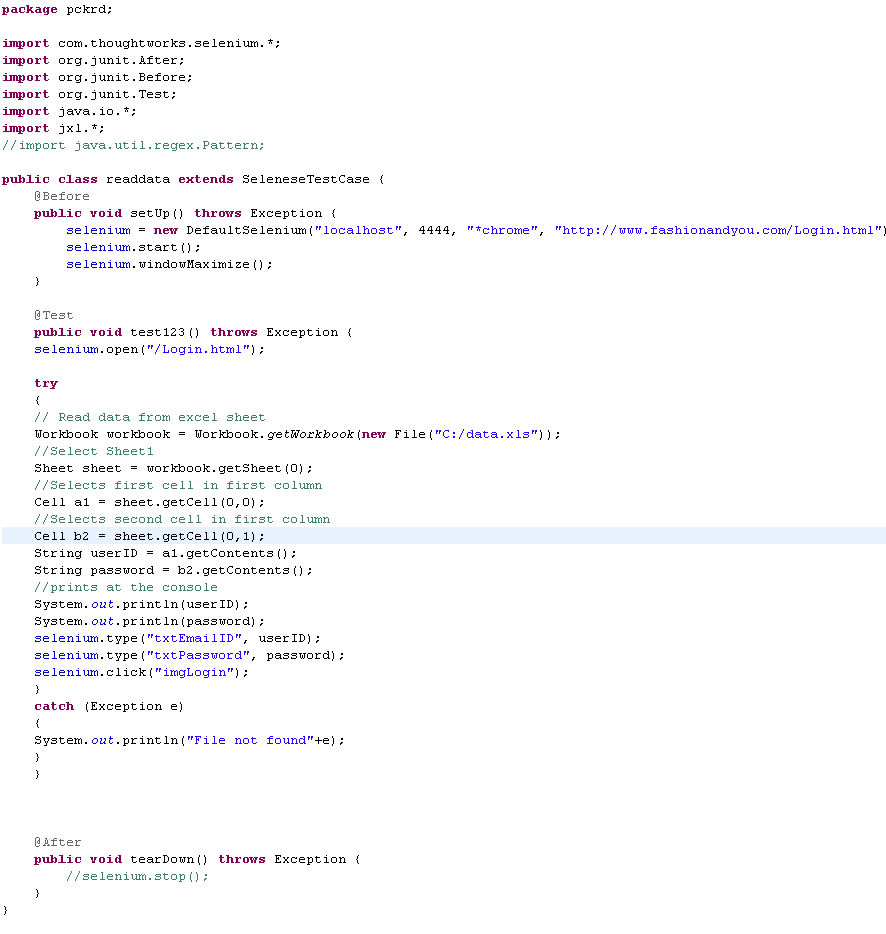Click commented 'import java.util.regex.Pattern' line

[x=133, y=145]
